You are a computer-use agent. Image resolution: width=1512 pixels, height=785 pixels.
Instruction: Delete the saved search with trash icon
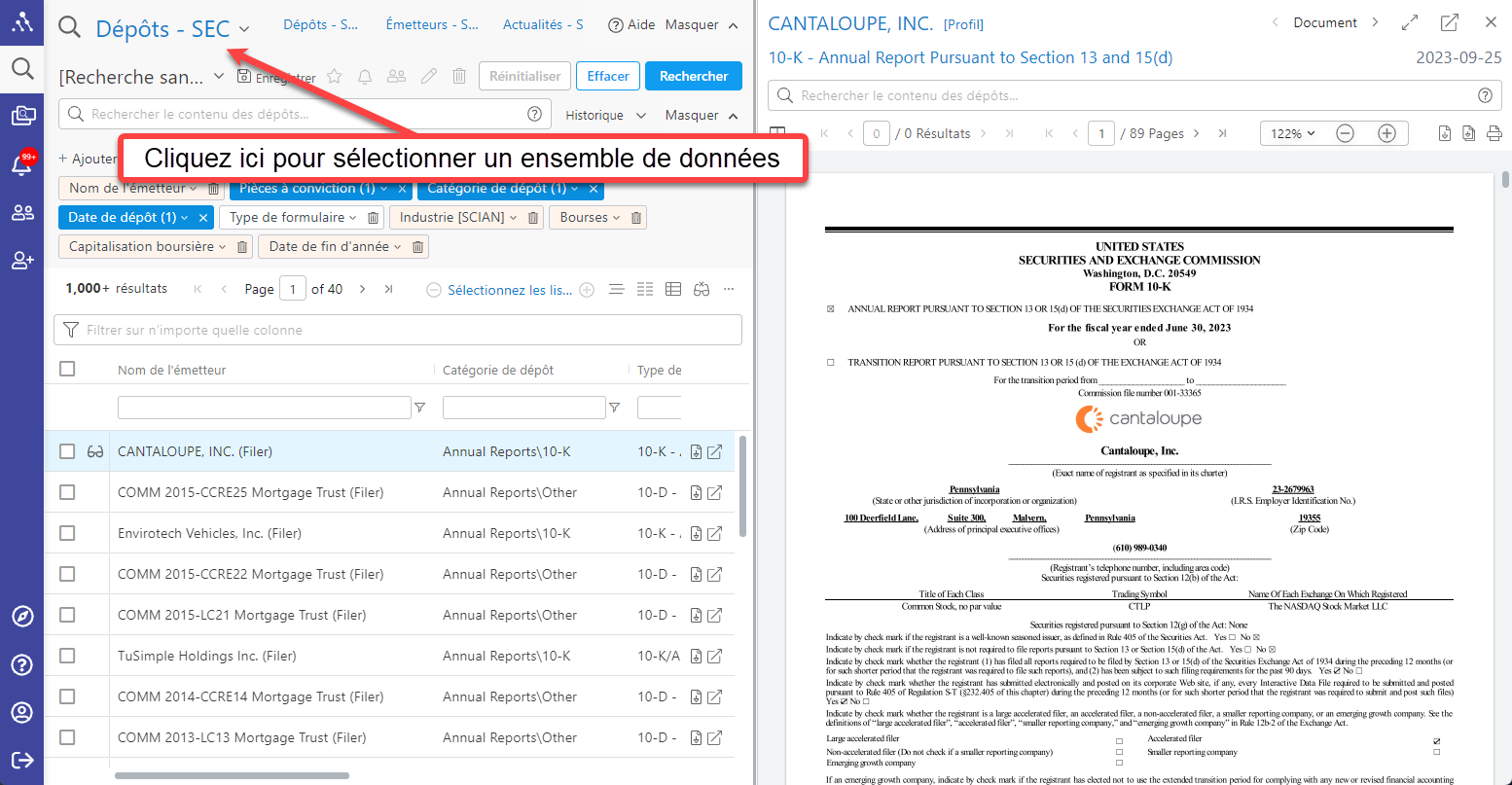coord(460,76)
